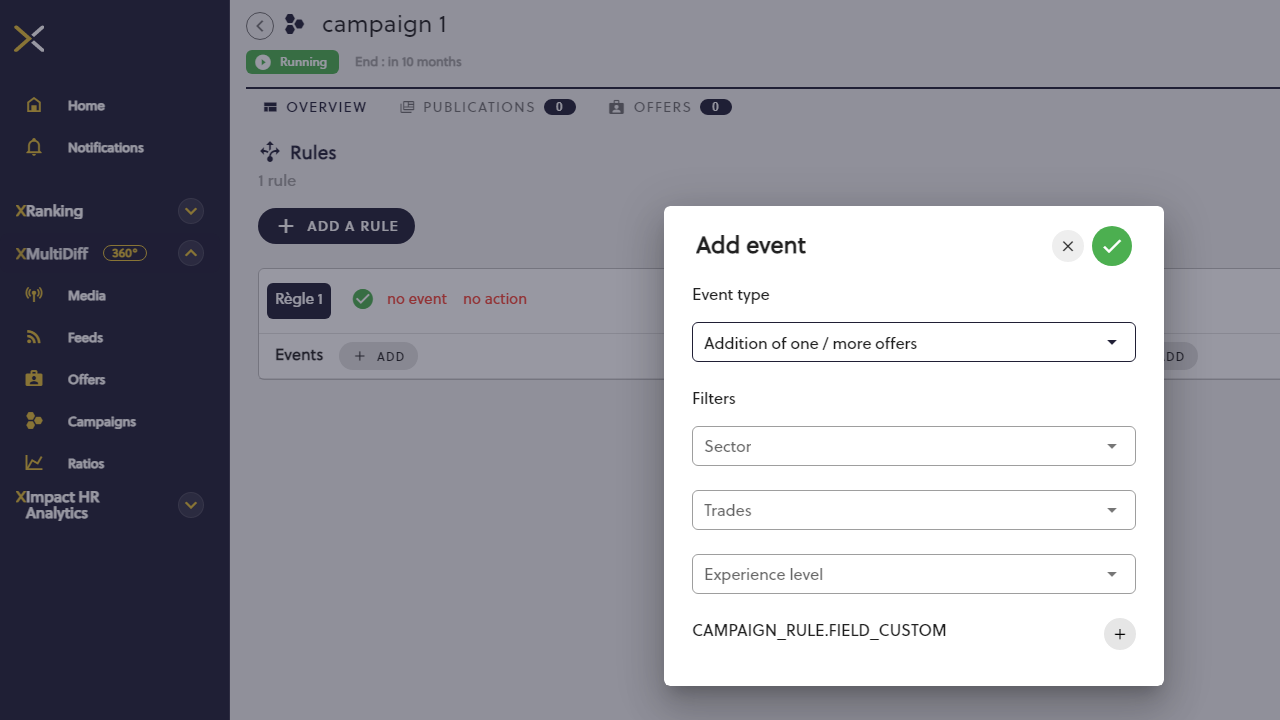Viewport: 1280px width, 720px height.
Task: Click the '1 rule' count text
Action: pyautogui.click(x=277, y=181)
